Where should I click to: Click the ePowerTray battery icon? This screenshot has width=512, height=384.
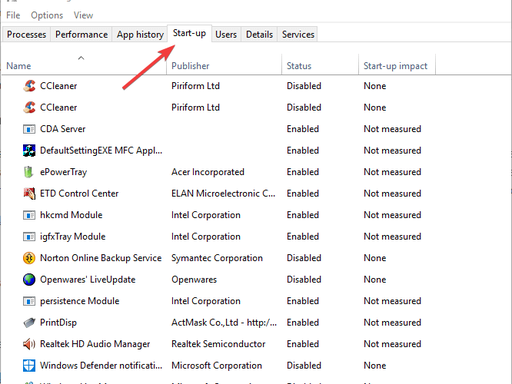tap(29, 172)
